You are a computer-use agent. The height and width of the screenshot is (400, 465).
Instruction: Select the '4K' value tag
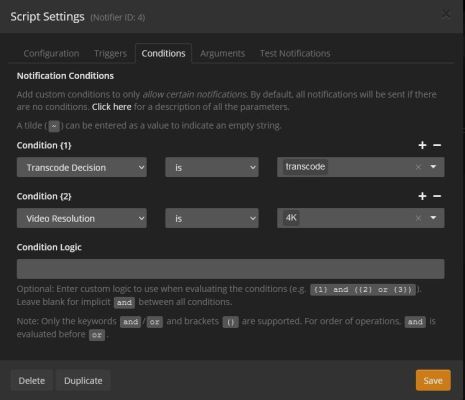291,218
